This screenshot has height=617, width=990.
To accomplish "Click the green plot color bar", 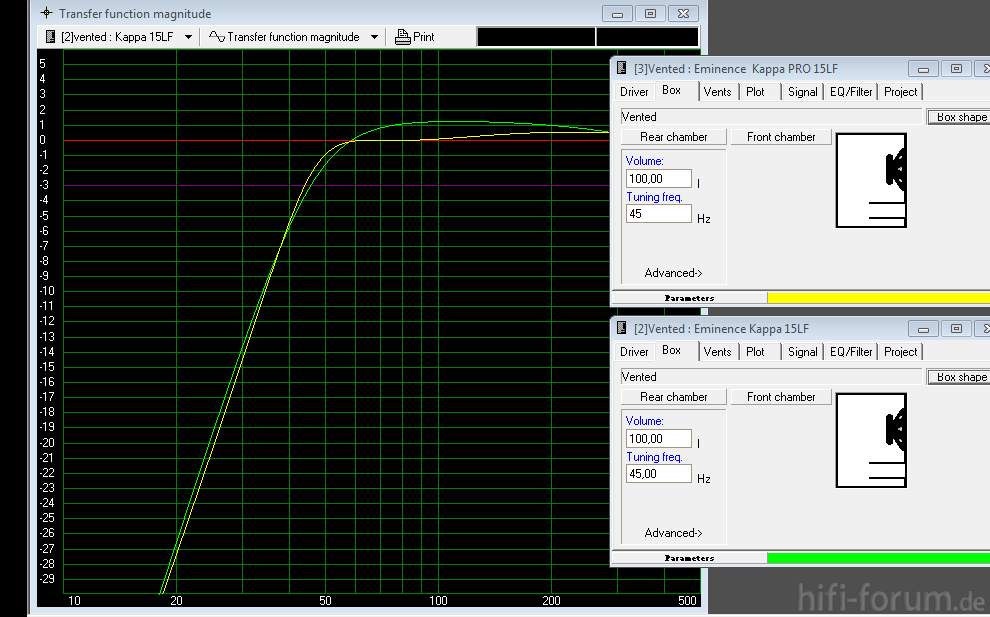I will (x=878, y=558).
